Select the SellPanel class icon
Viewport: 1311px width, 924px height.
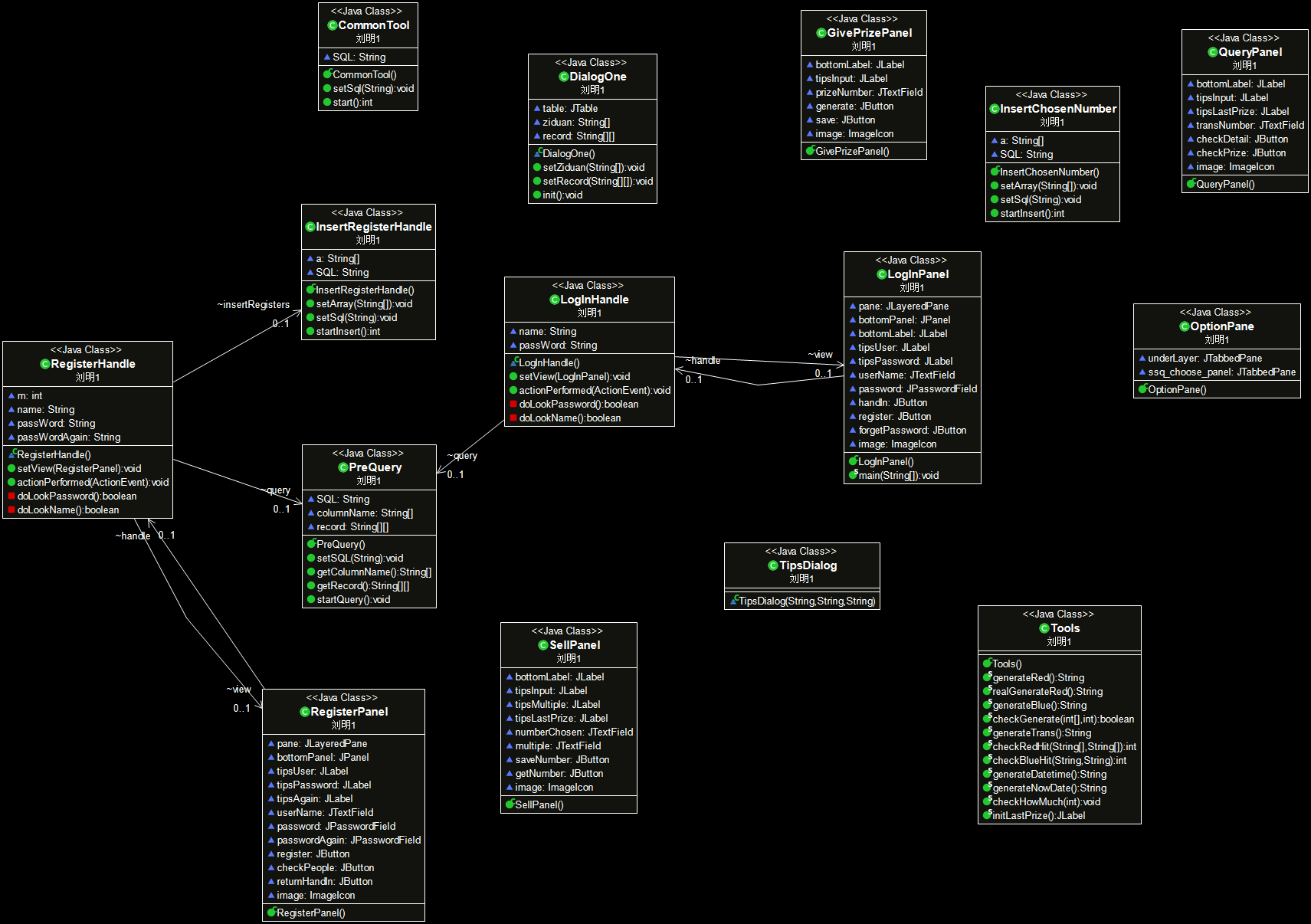pyautogui.click(x=543, y=645)
